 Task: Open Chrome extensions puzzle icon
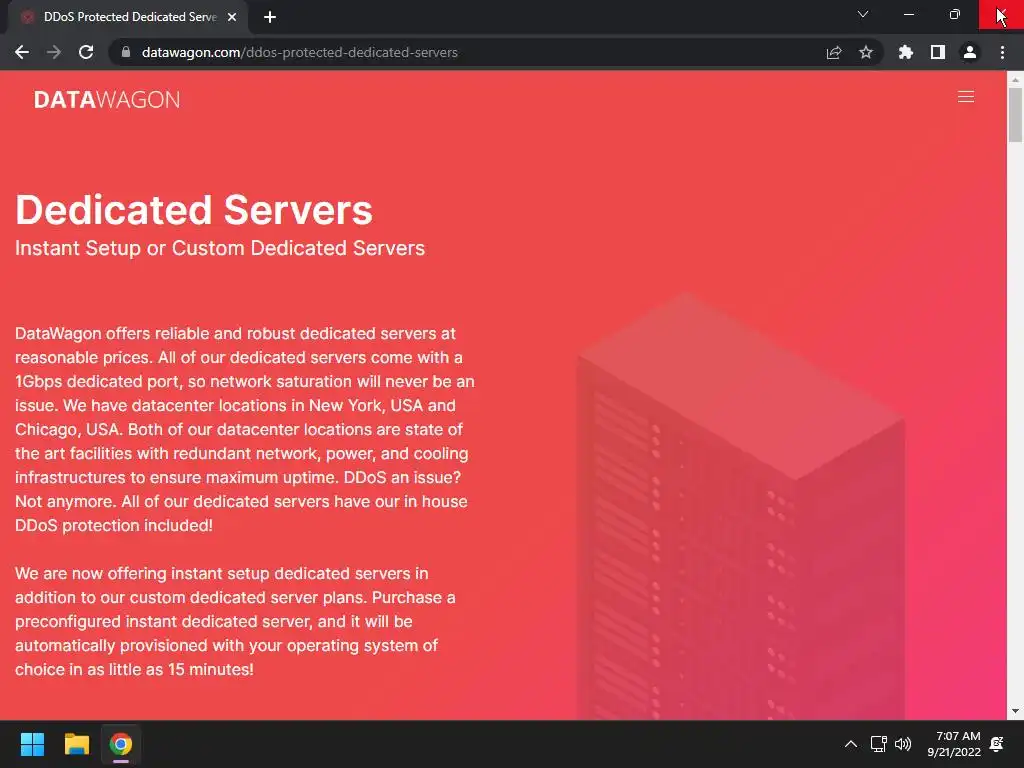coord(905,52)
